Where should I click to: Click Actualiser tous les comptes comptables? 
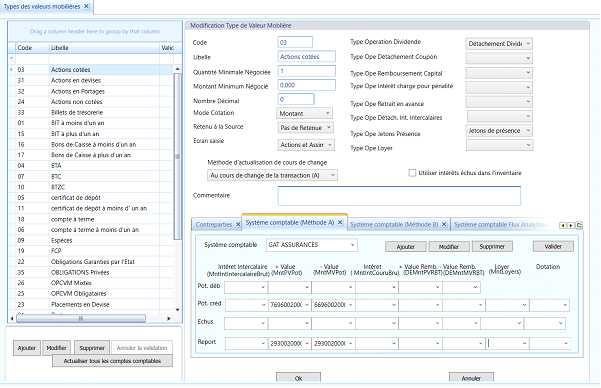pos(112,361)
